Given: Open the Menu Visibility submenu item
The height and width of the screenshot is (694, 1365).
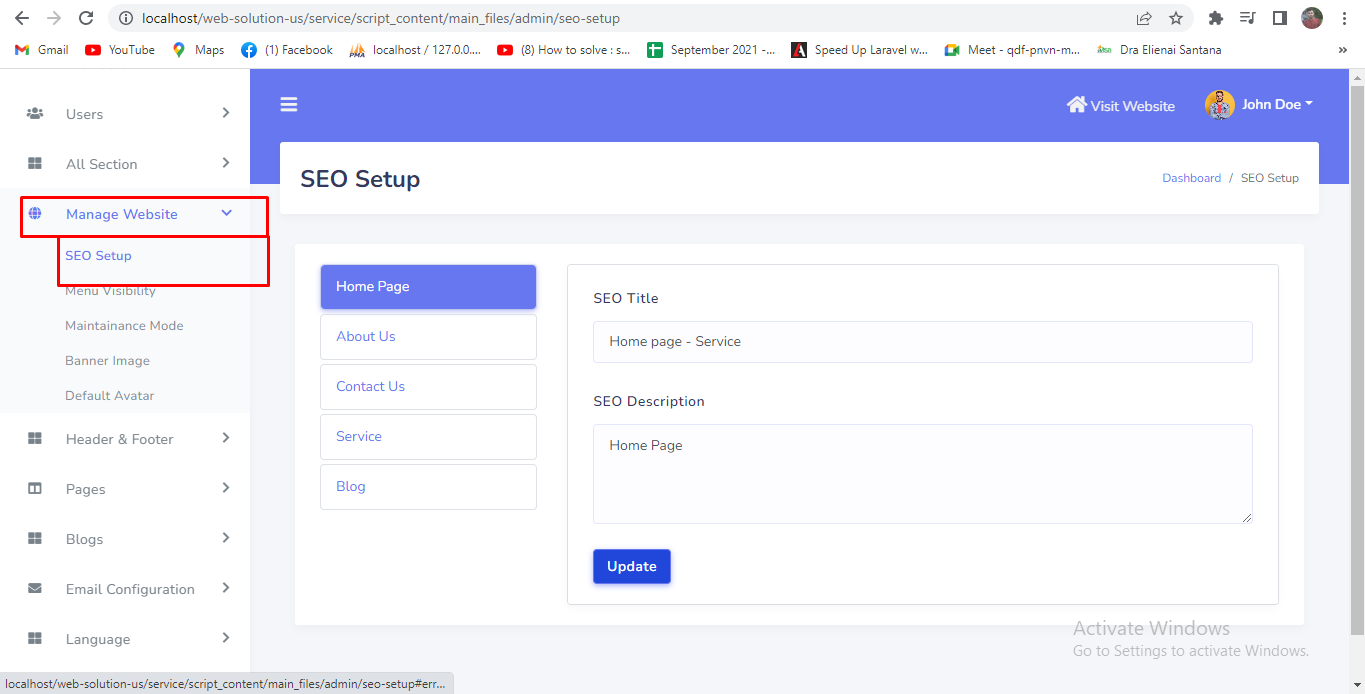Looking at the screenshot, I should click(x=110, y=291).
